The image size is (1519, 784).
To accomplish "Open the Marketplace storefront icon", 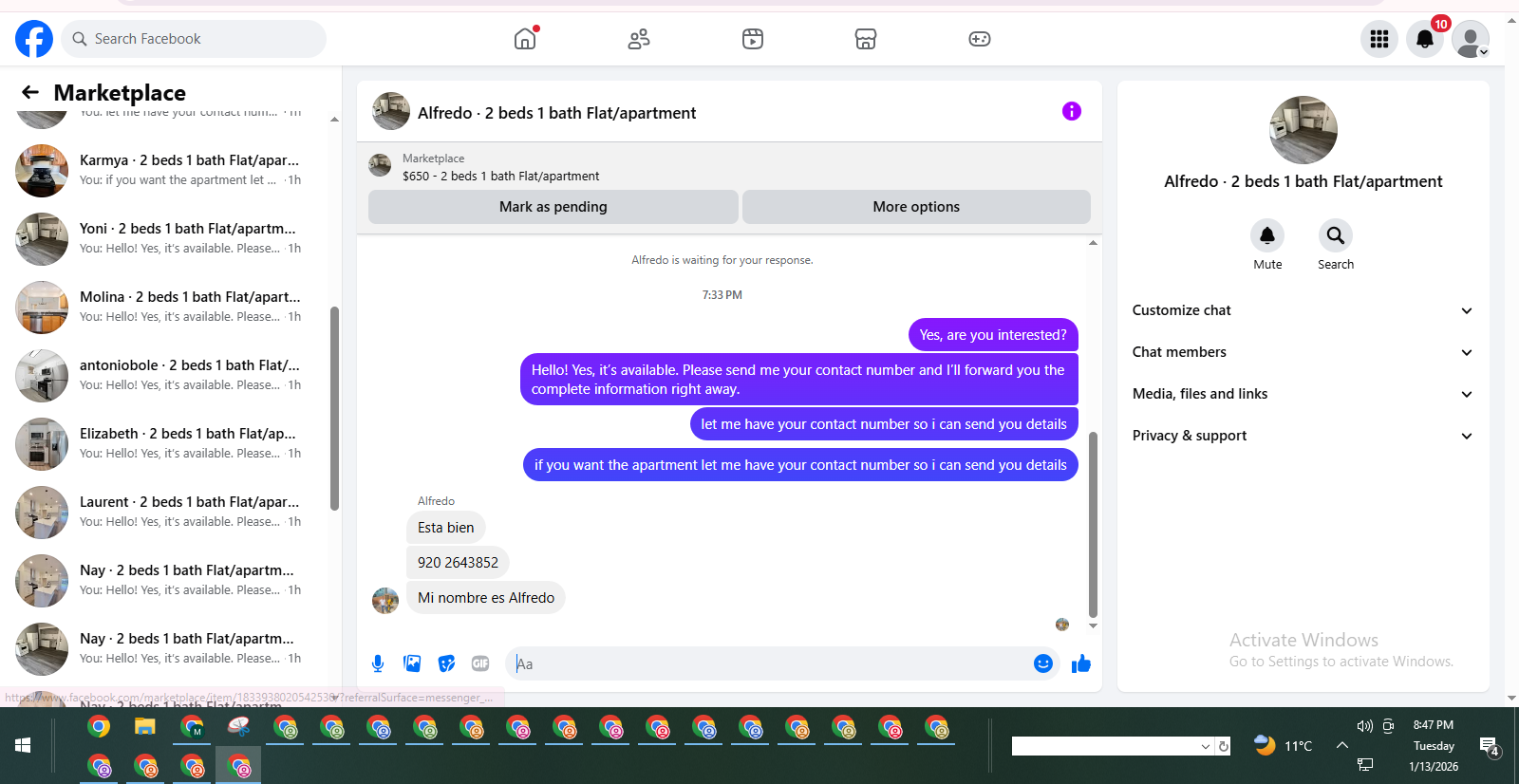I will point(866,39).
